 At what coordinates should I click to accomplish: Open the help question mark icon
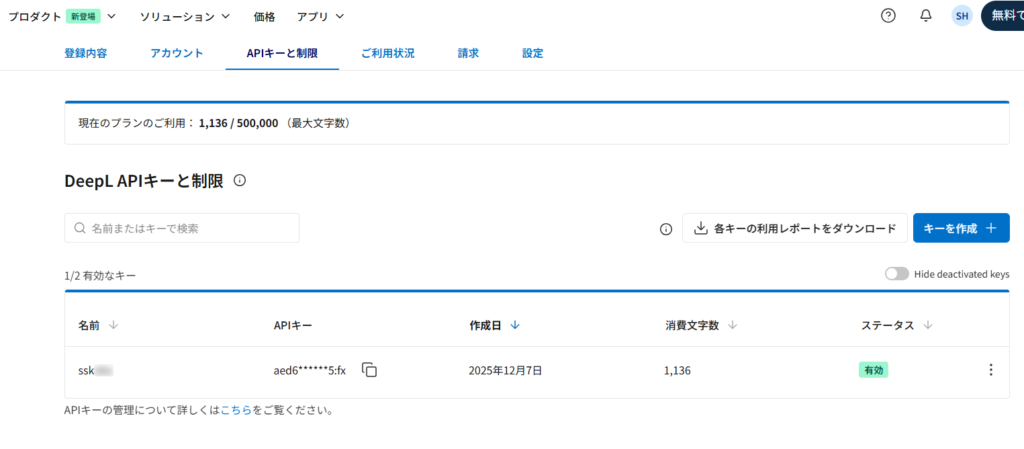click(888, 16)
